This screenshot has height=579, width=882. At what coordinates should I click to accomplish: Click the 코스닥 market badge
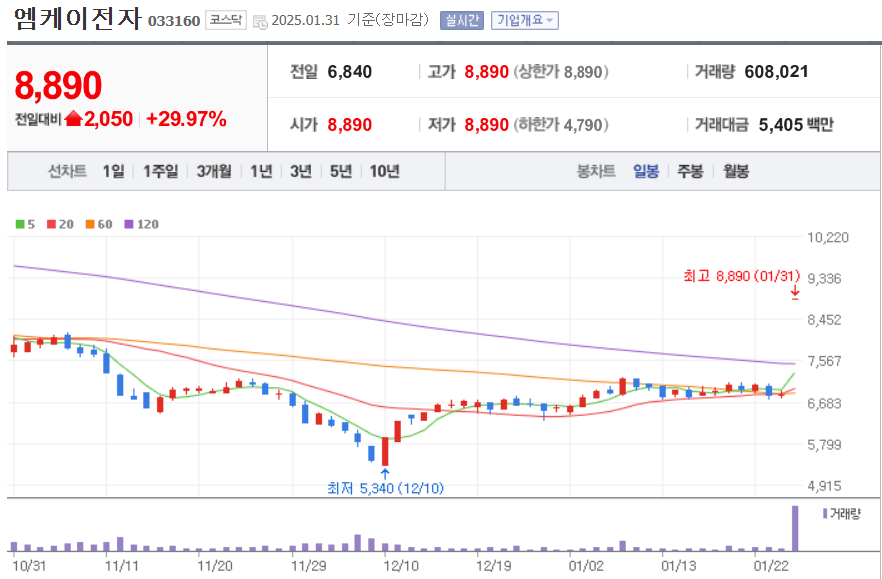click(x=226, y=20)
